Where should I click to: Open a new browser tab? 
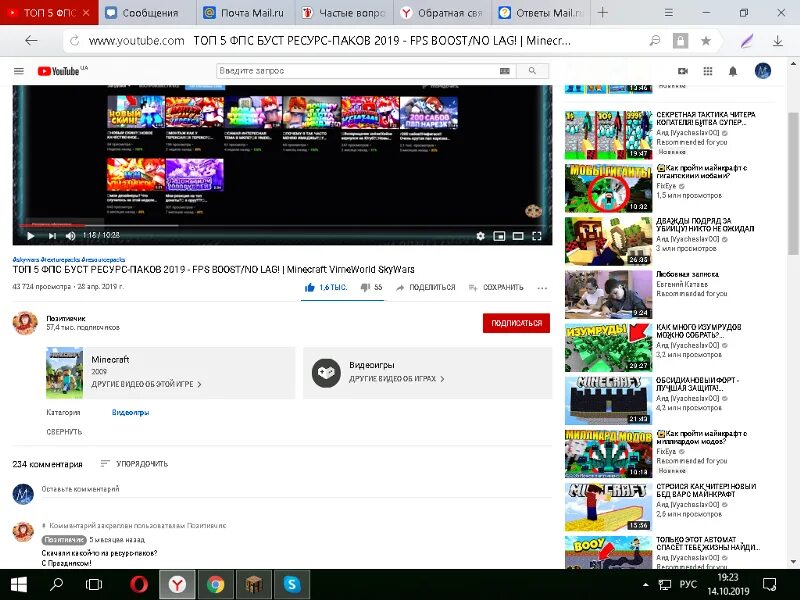click(603, 13)
